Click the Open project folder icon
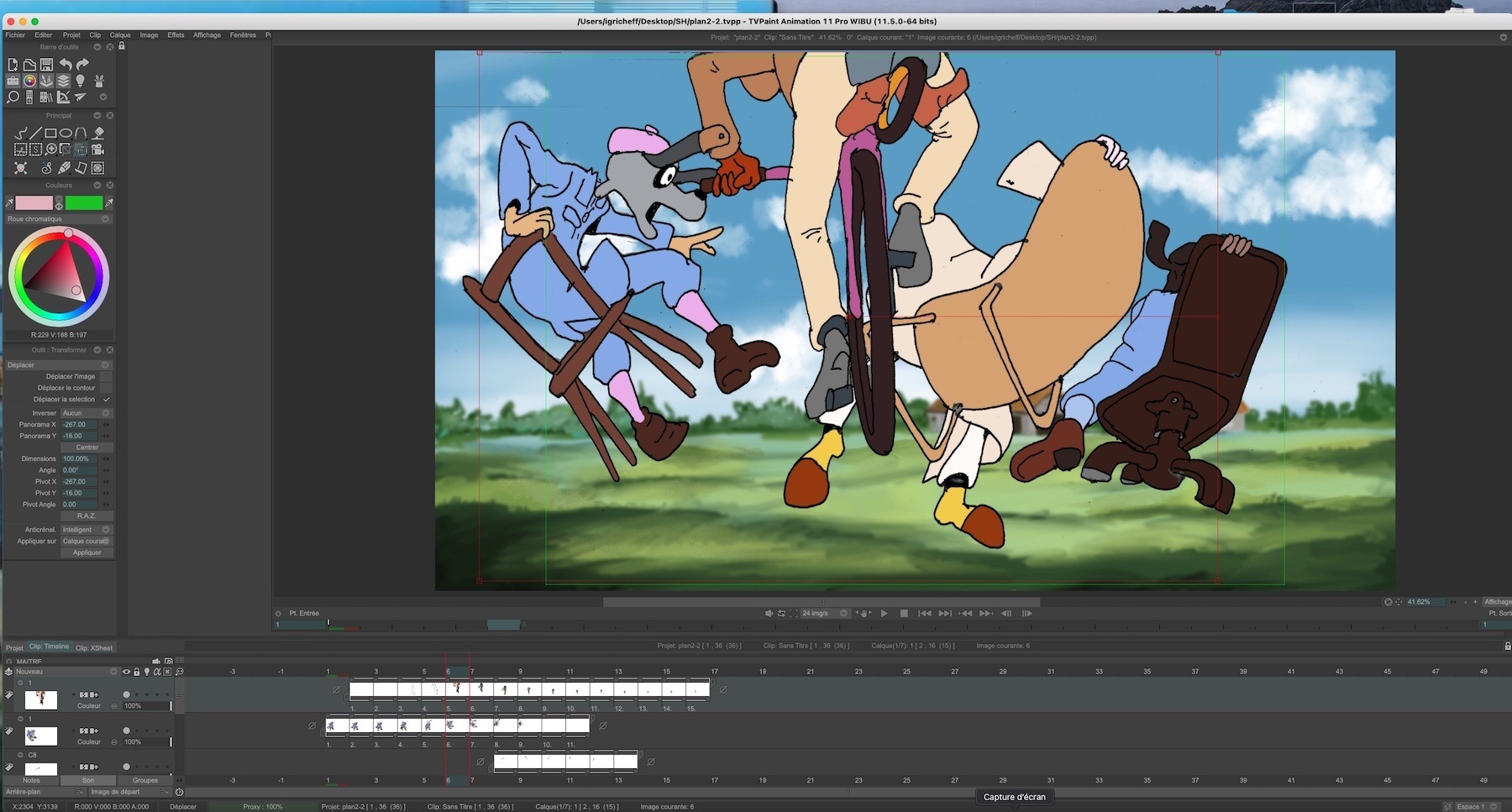Screen dimensions: 1512x812 point(29,65)
